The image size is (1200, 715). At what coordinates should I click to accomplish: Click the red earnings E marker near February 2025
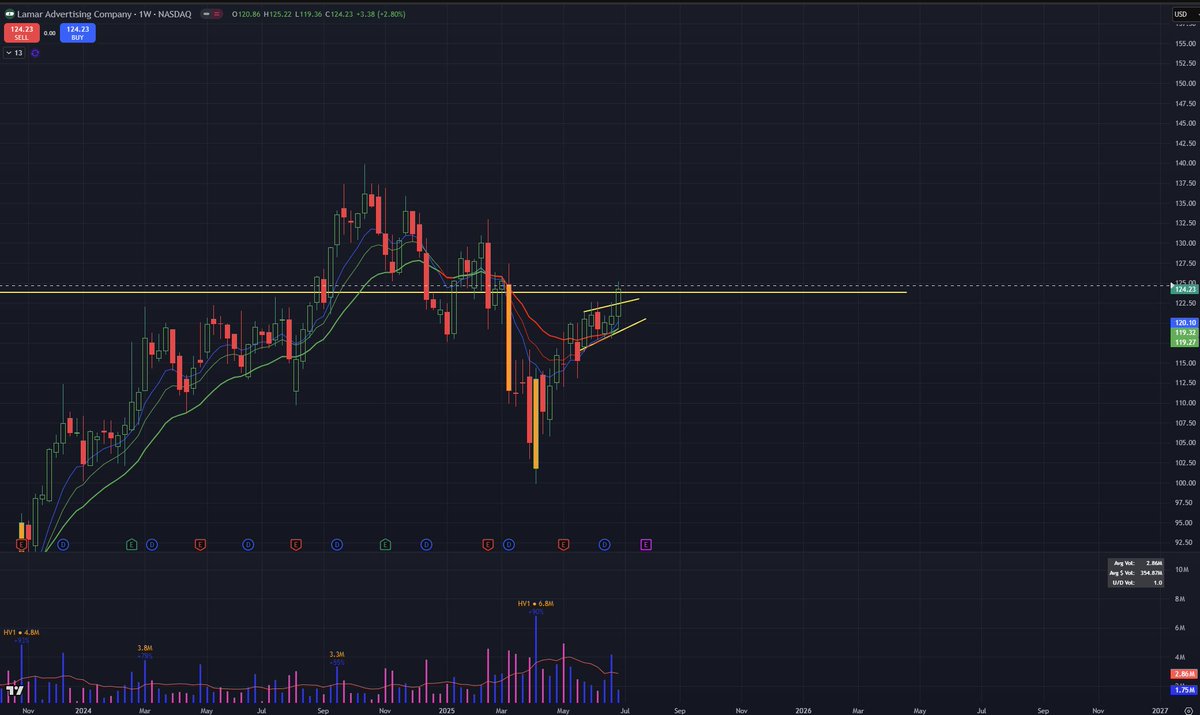[488, 544]
